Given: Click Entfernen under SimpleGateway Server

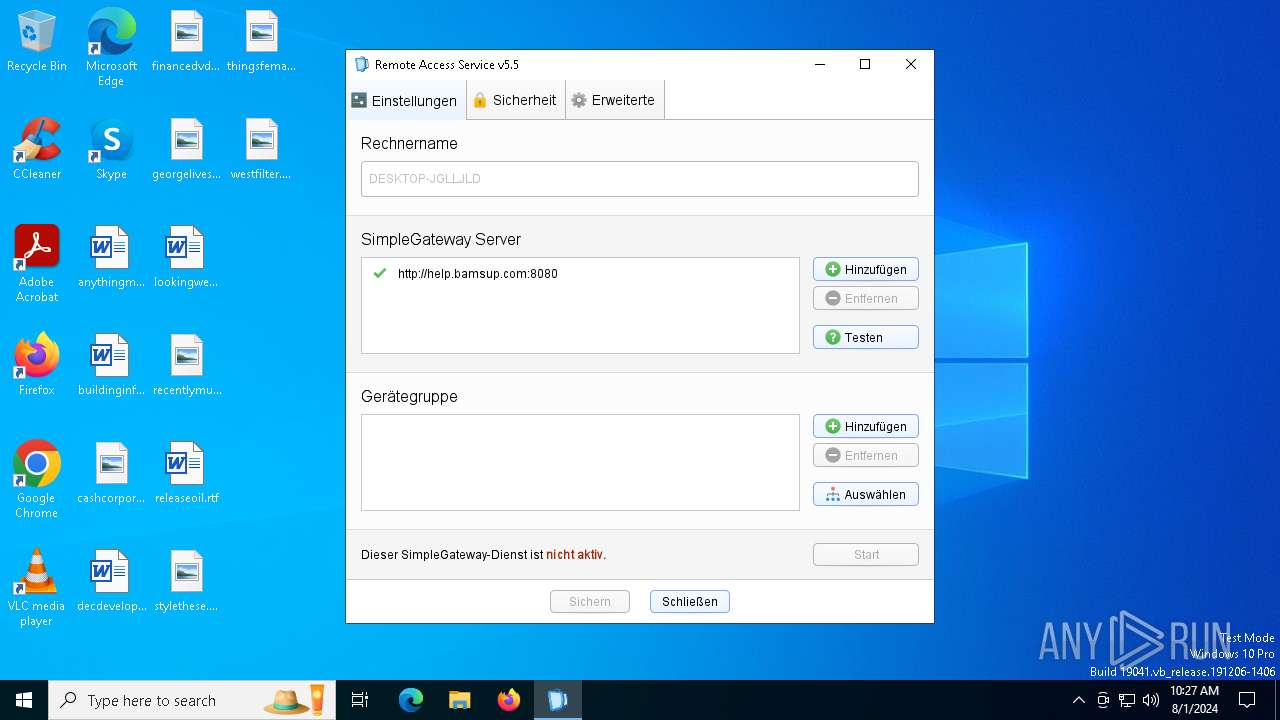Looking at the screenshot, I should tap(865, 298).
